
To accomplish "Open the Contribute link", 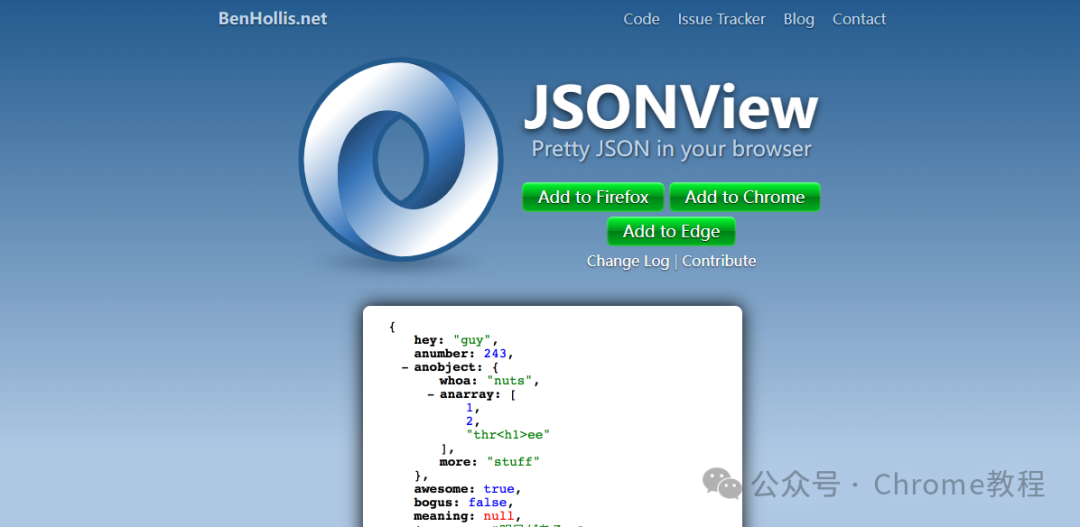I will point(719,261).
